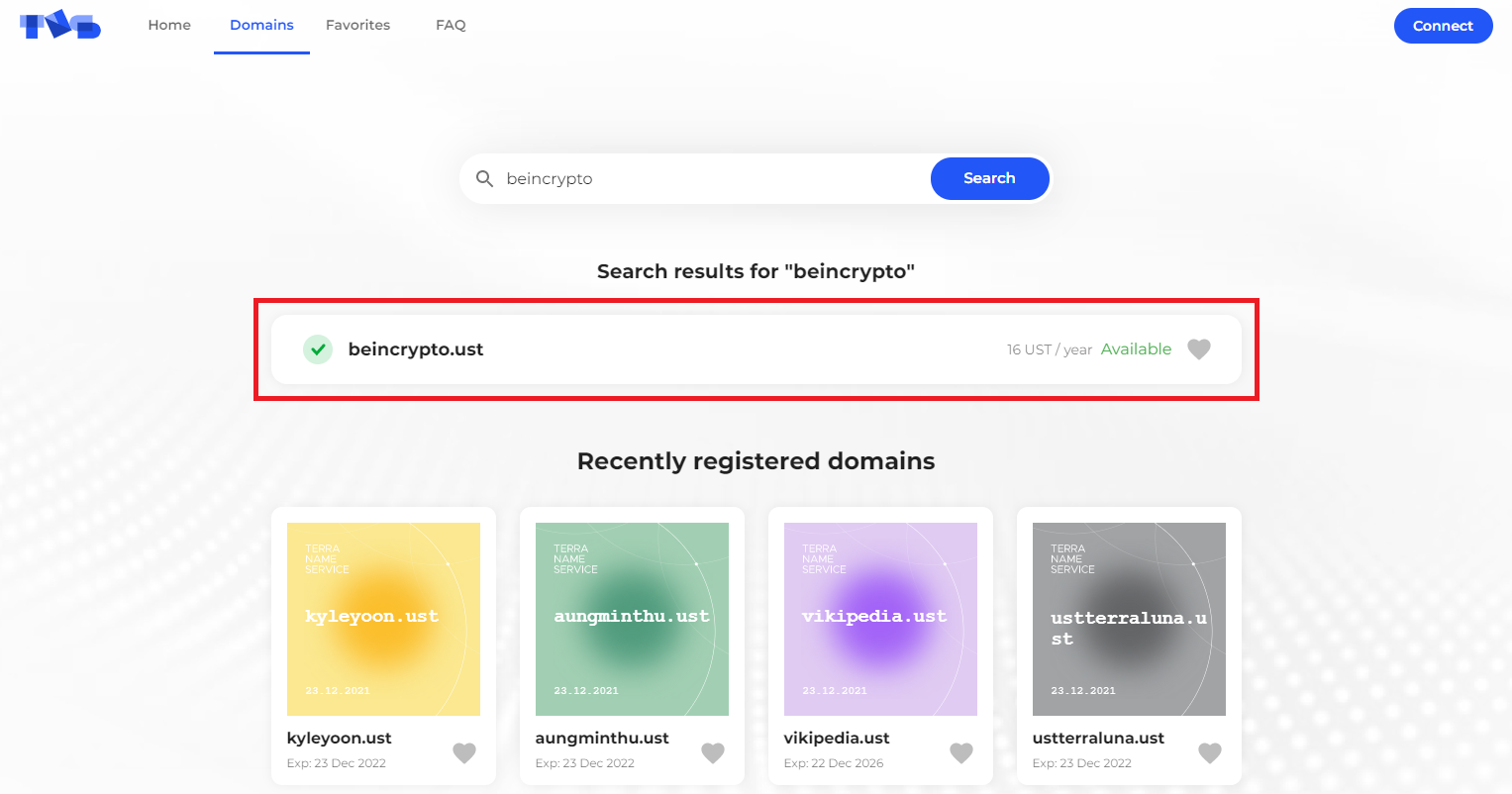Viewport: 1512px width, 794px height.
Task: Open the Home menu item
Action: [169, 25]
